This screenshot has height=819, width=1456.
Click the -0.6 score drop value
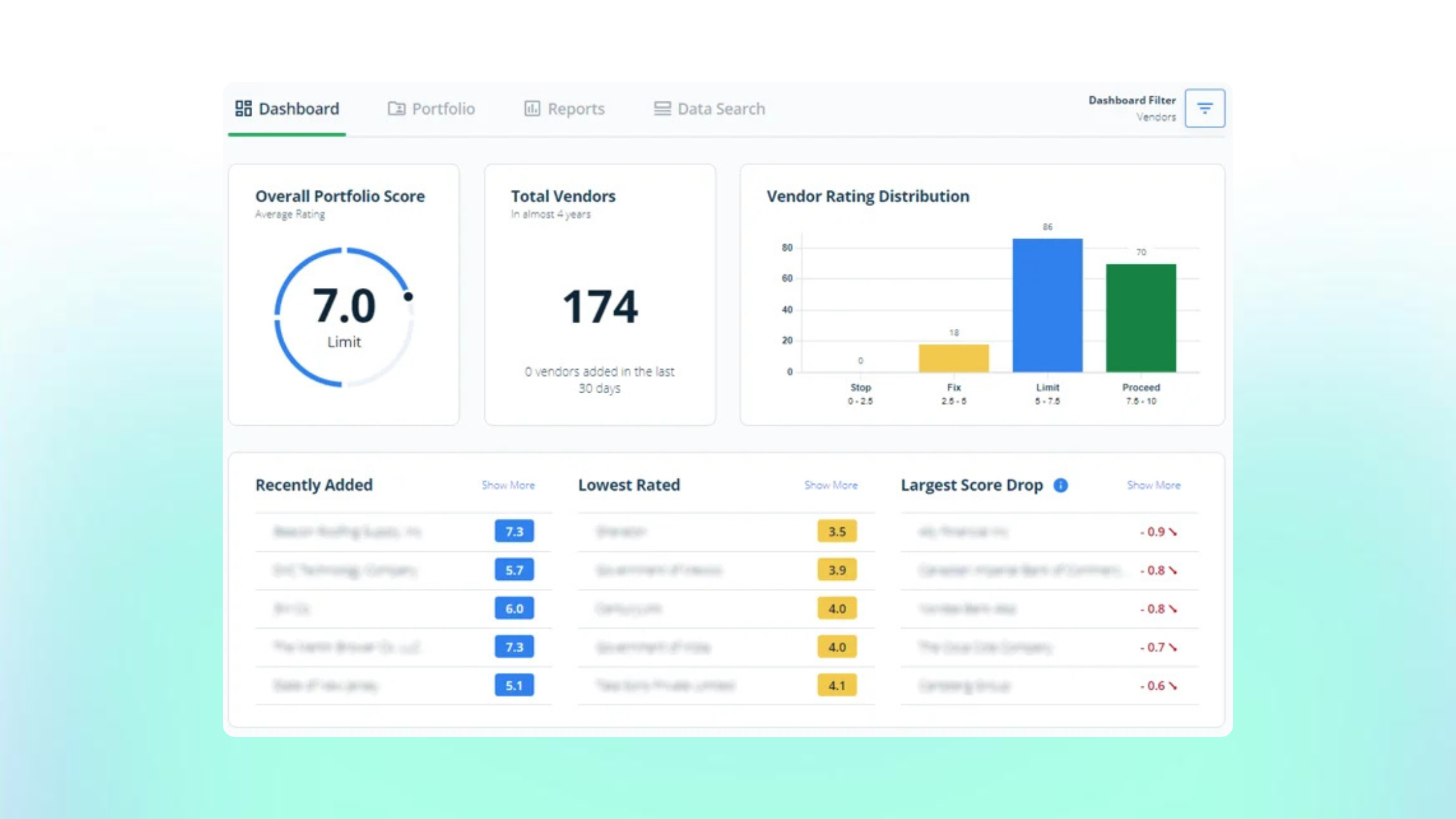click(x=1152, y=686)
